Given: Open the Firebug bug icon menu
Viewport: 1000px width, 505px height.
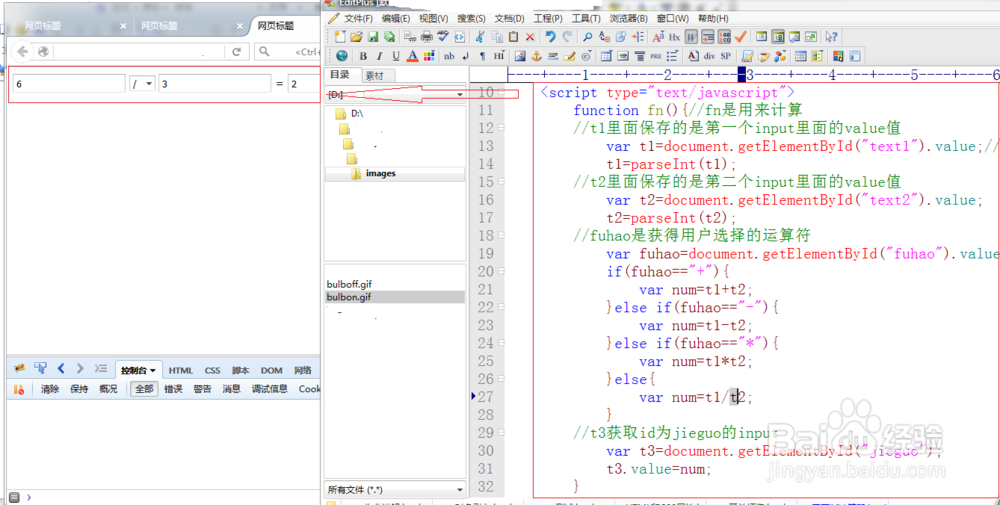Looking at the screenshot, I should pyautogui.click(x=20, y=368).
